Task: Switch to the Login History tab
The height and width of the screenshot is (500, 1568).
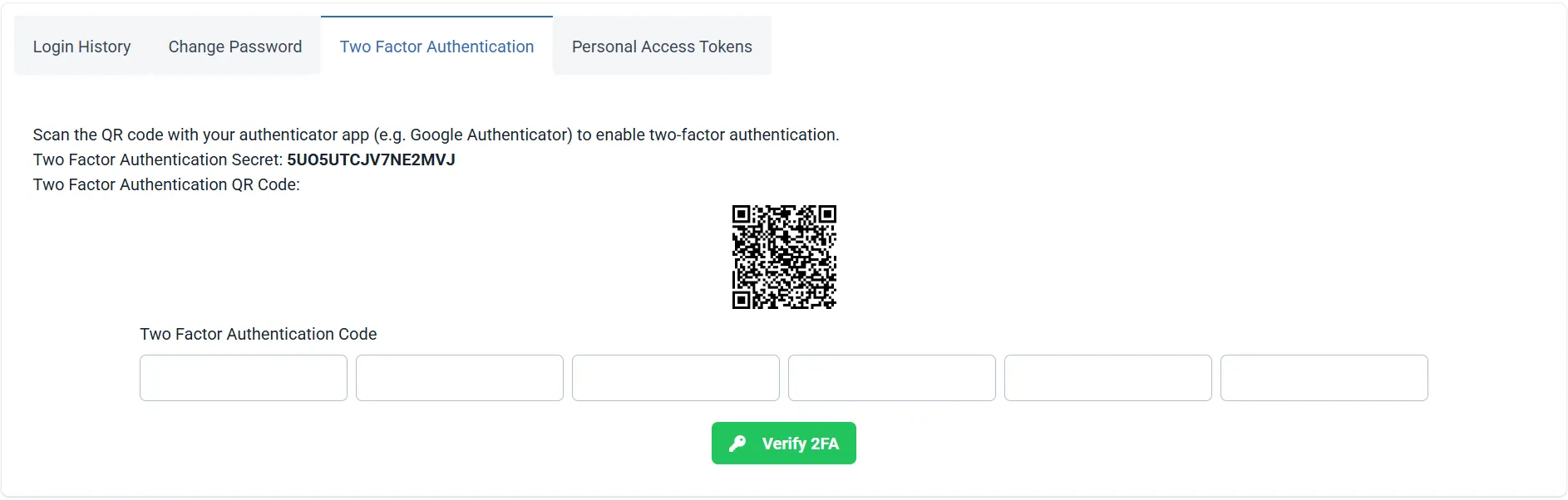Action: tap(81, 47)
